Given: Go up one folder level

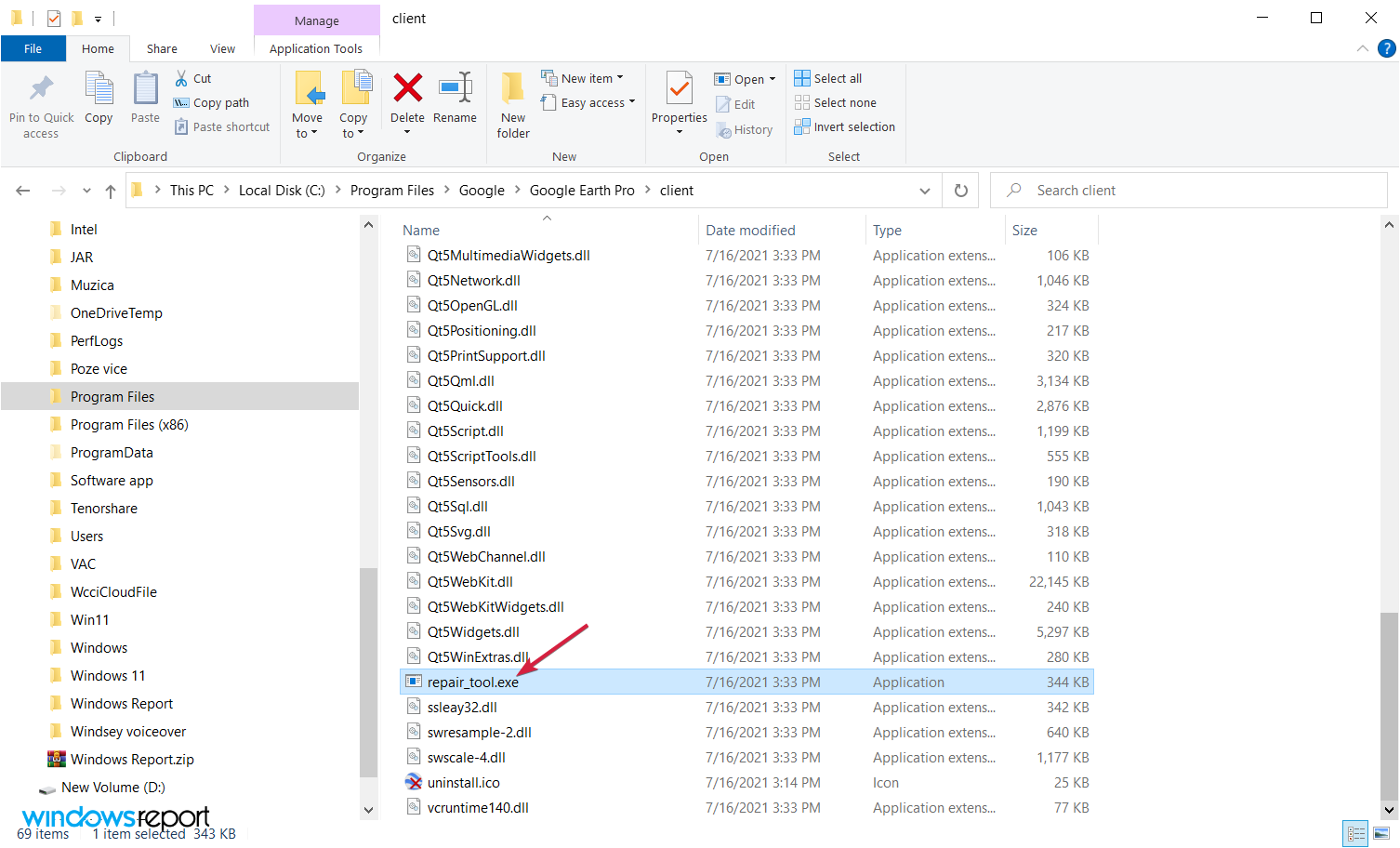Looking at the screenshot, I should click(111, 191).
